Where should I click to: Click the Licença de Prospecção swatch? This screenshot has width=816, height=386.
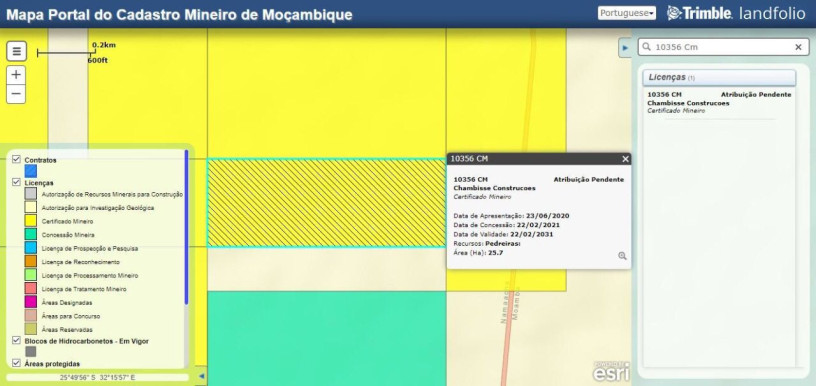(31, 248)
